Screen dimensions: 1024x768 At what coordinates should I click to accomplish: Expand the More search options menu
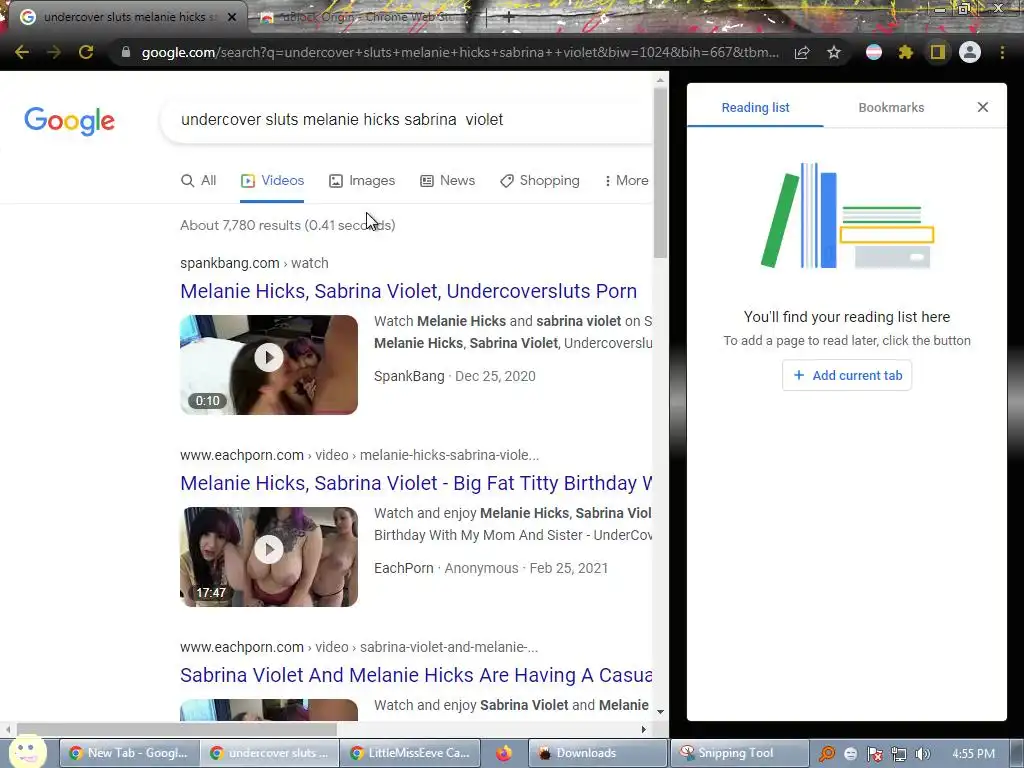pos(626,181)
